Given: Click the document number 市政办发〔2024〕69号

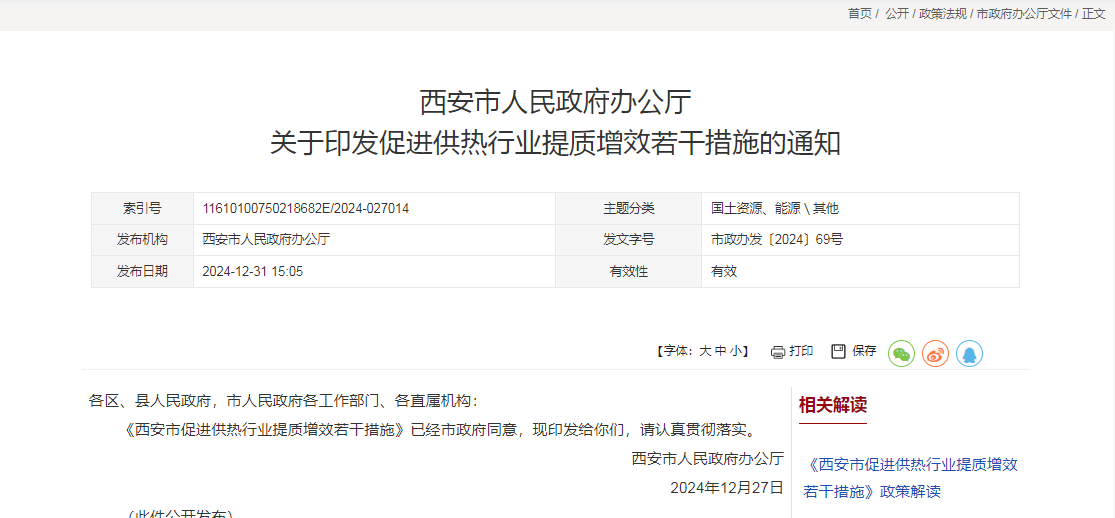Looking at the screenshot, I should coord(777,240).
